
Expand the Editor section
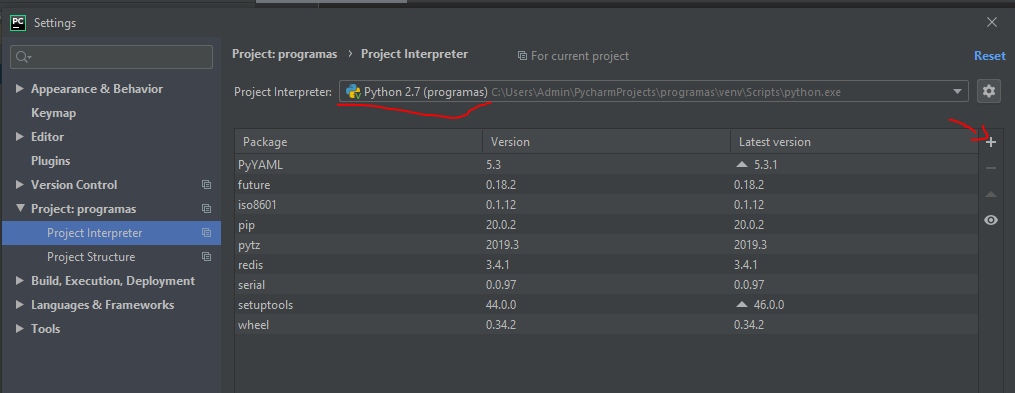pyautogui.click(x=19, y=137)
